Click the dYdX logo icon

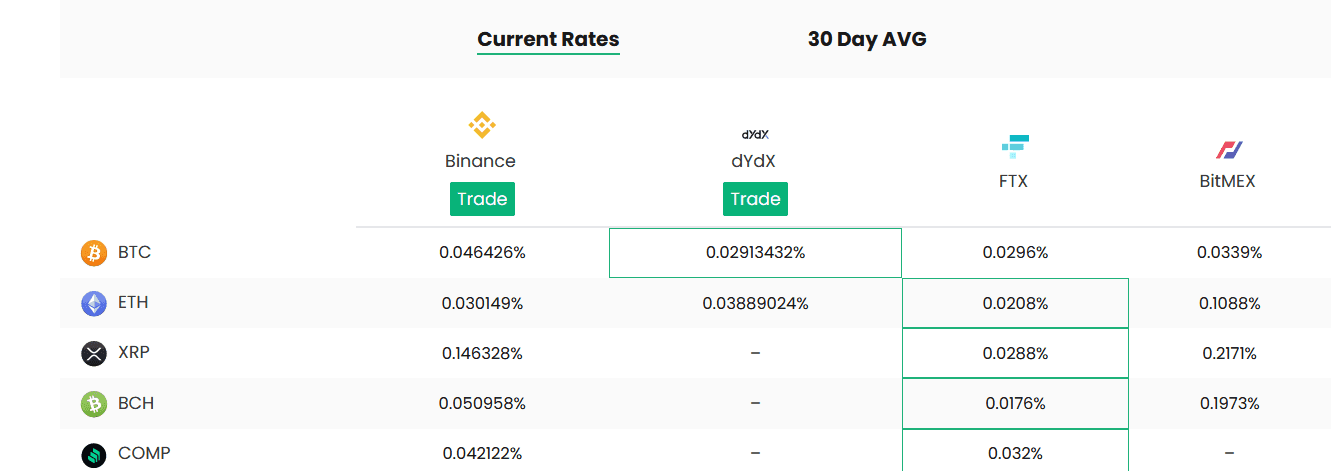coord(755,134)
